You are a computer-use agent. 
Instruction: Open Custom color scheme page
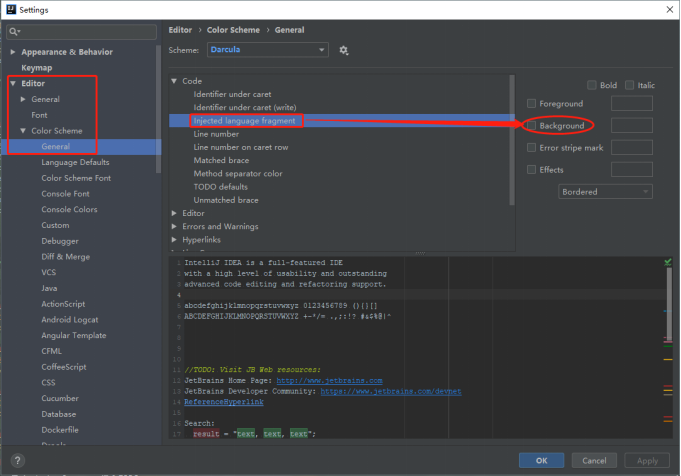[x=55, y=225]
